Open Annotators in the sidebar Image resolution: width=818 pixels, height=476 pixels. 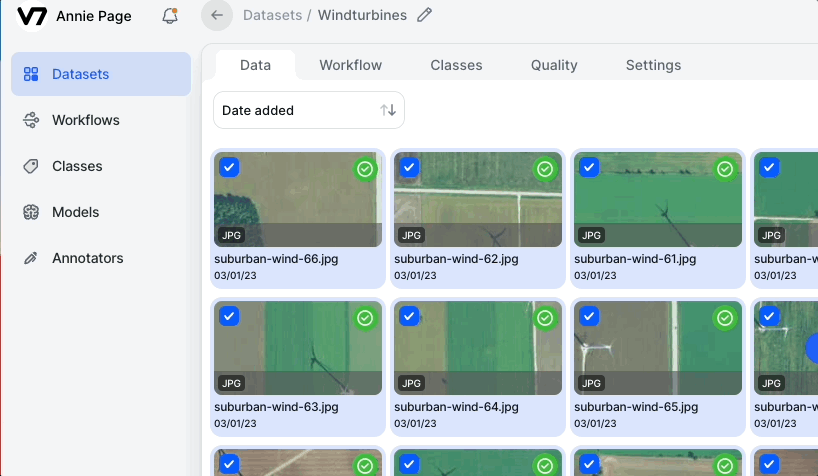click(101, 258)
